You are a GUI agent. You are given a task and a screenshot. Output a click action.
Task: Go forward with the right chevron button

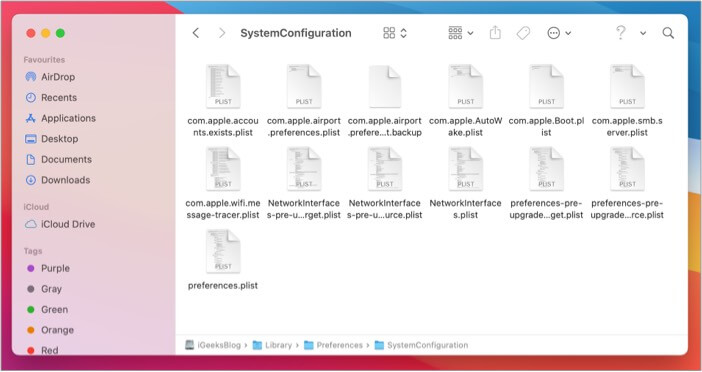pyautogui.click(x=222, y=33)
